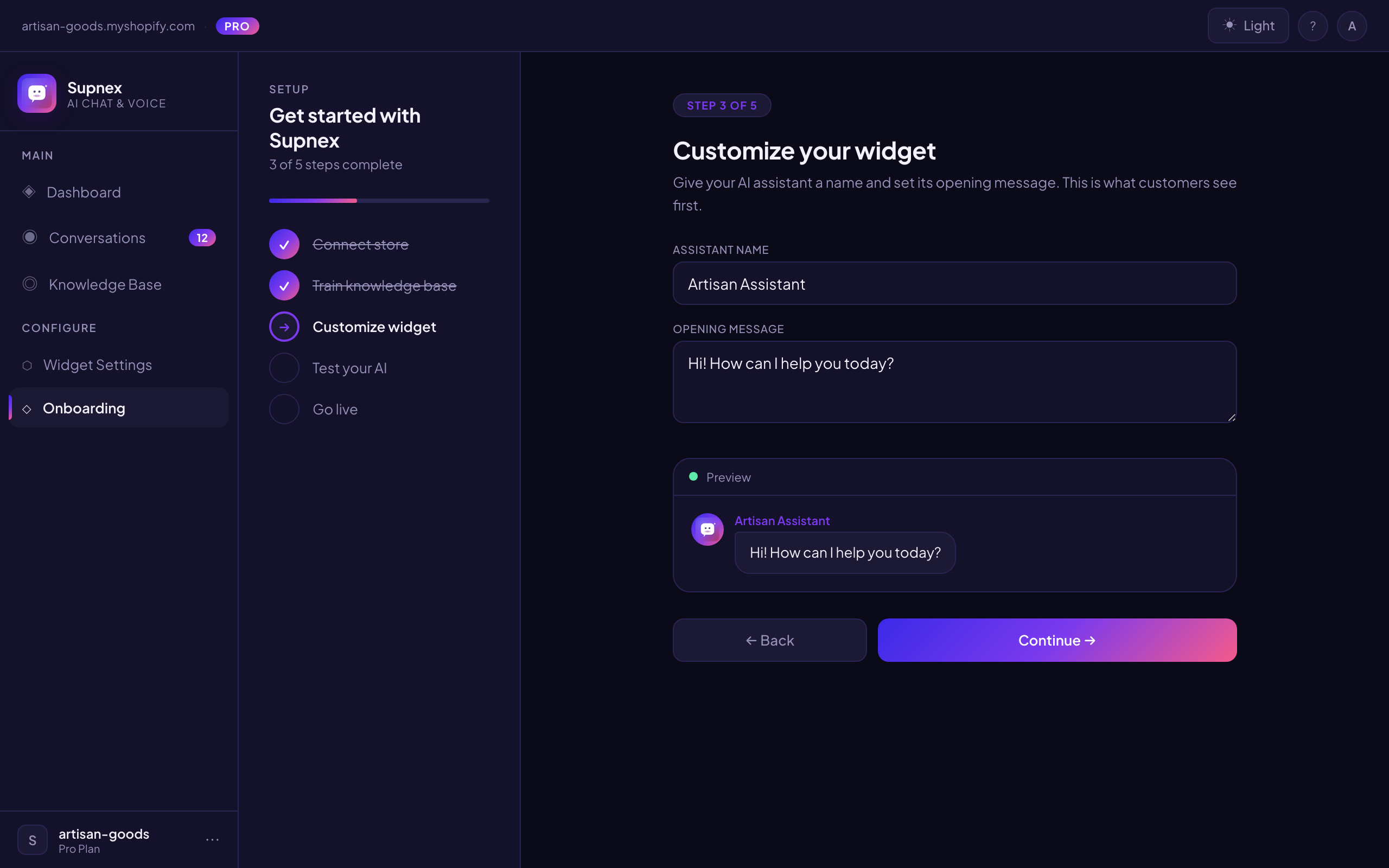Open the Supnex logo icon

point(36,93)
